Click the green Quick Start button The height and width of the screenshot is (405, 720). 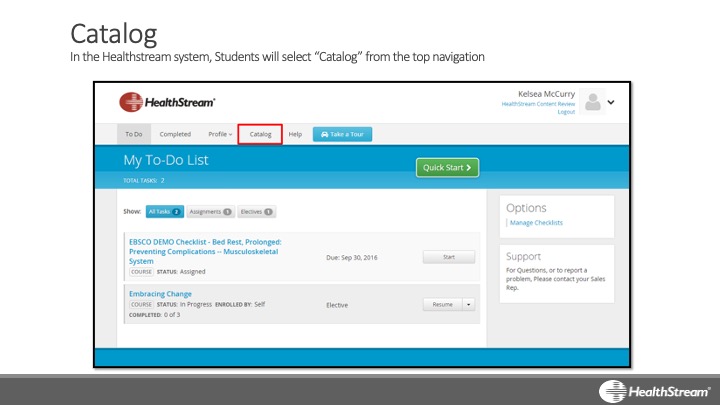[447, 168]
